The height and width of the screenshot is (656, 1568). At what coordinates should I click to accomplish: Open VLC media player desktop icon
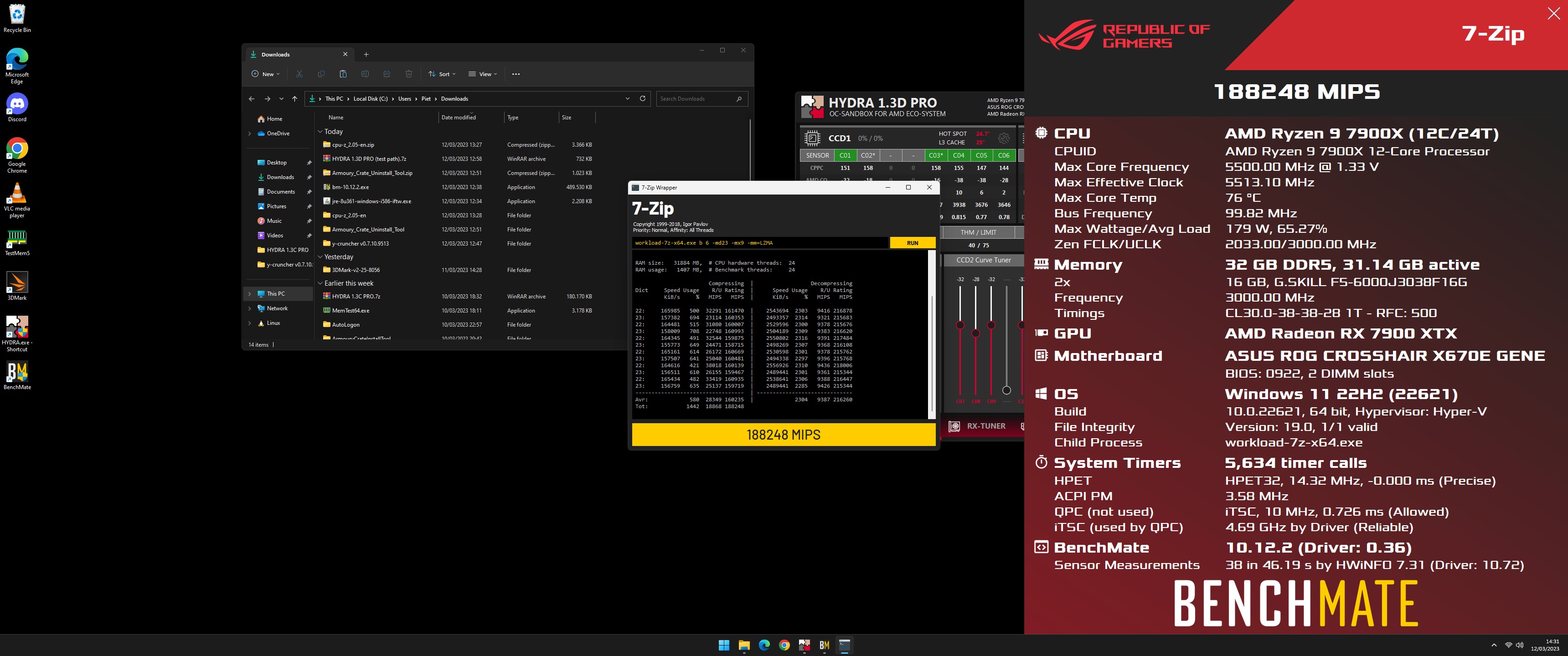(x=17, y=200)
